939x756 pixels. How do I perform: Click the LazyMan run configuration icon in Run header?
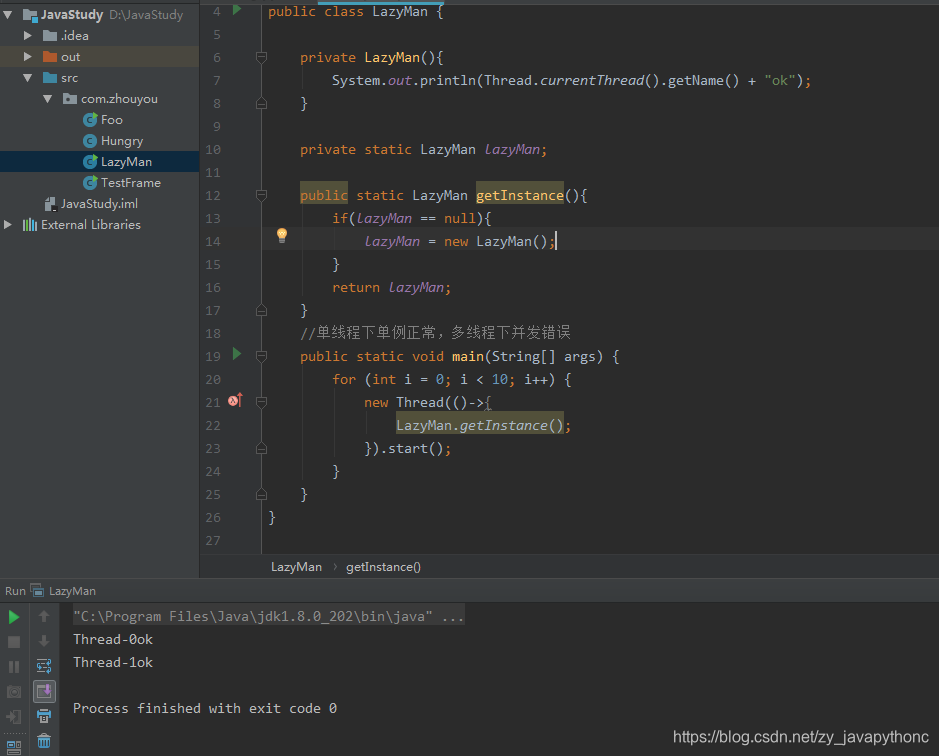pyautogui.click(x=37, y=591)
